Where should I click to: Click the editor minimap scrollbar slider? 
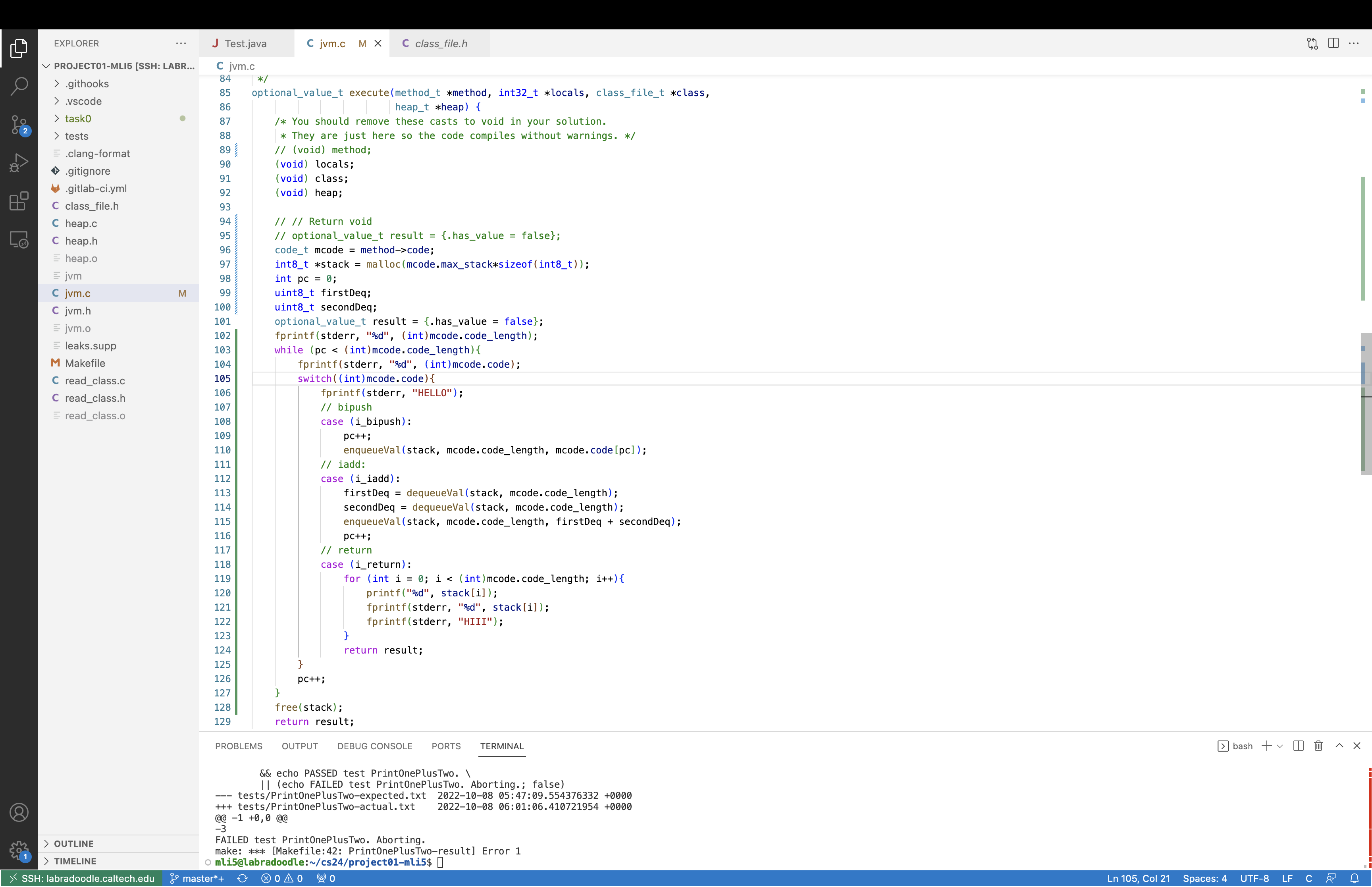(x=1366, y=403)
